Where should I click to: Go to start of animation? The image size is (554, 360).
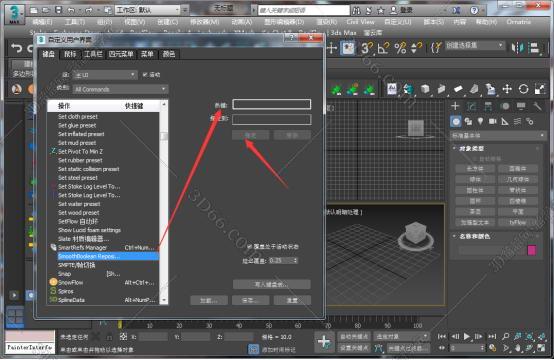point(442,337)
